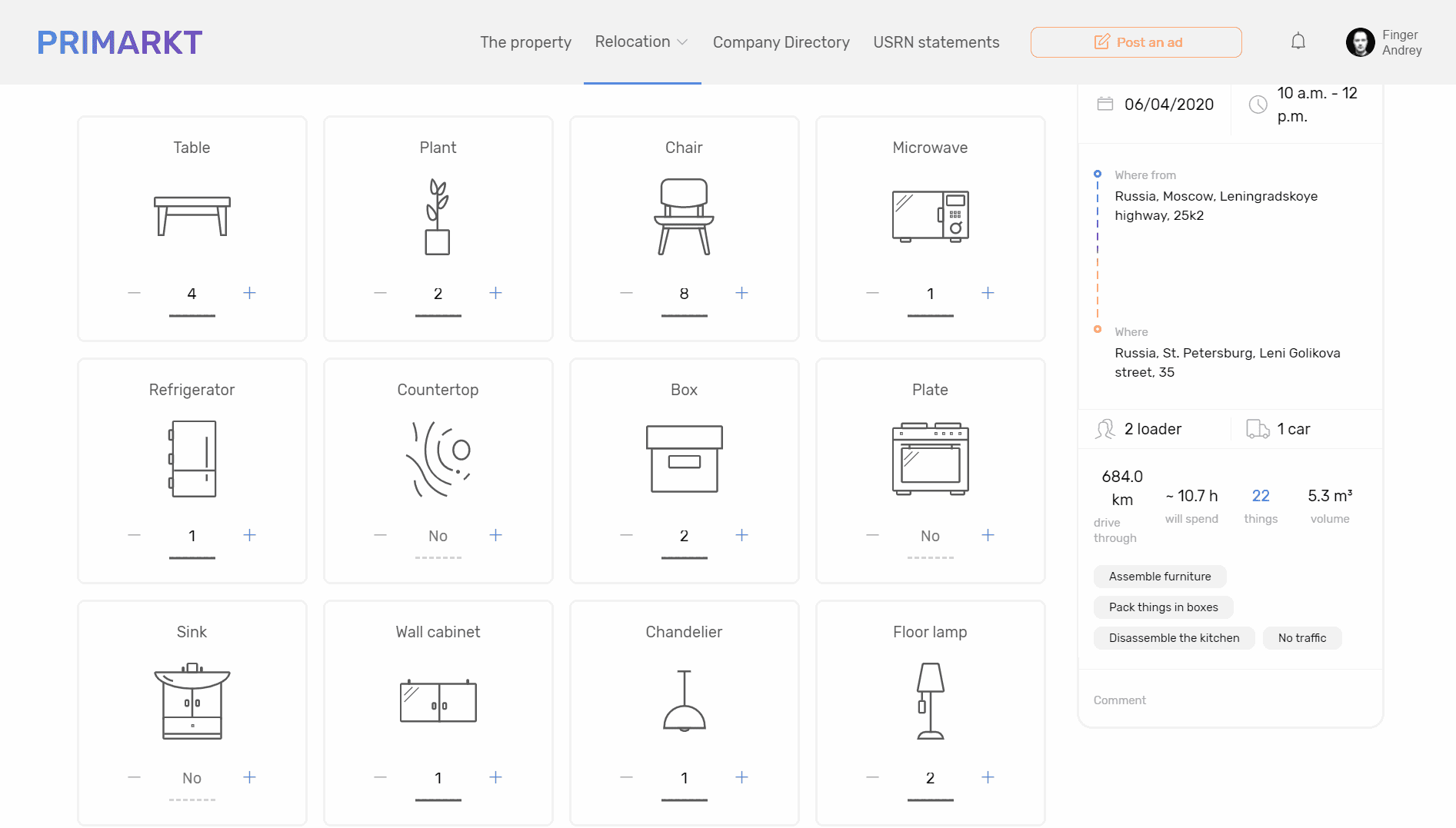The height and width of the screenshot is (828, 1456).
Task: Decrease Refrigerator quantity
Action: point(134,535)
